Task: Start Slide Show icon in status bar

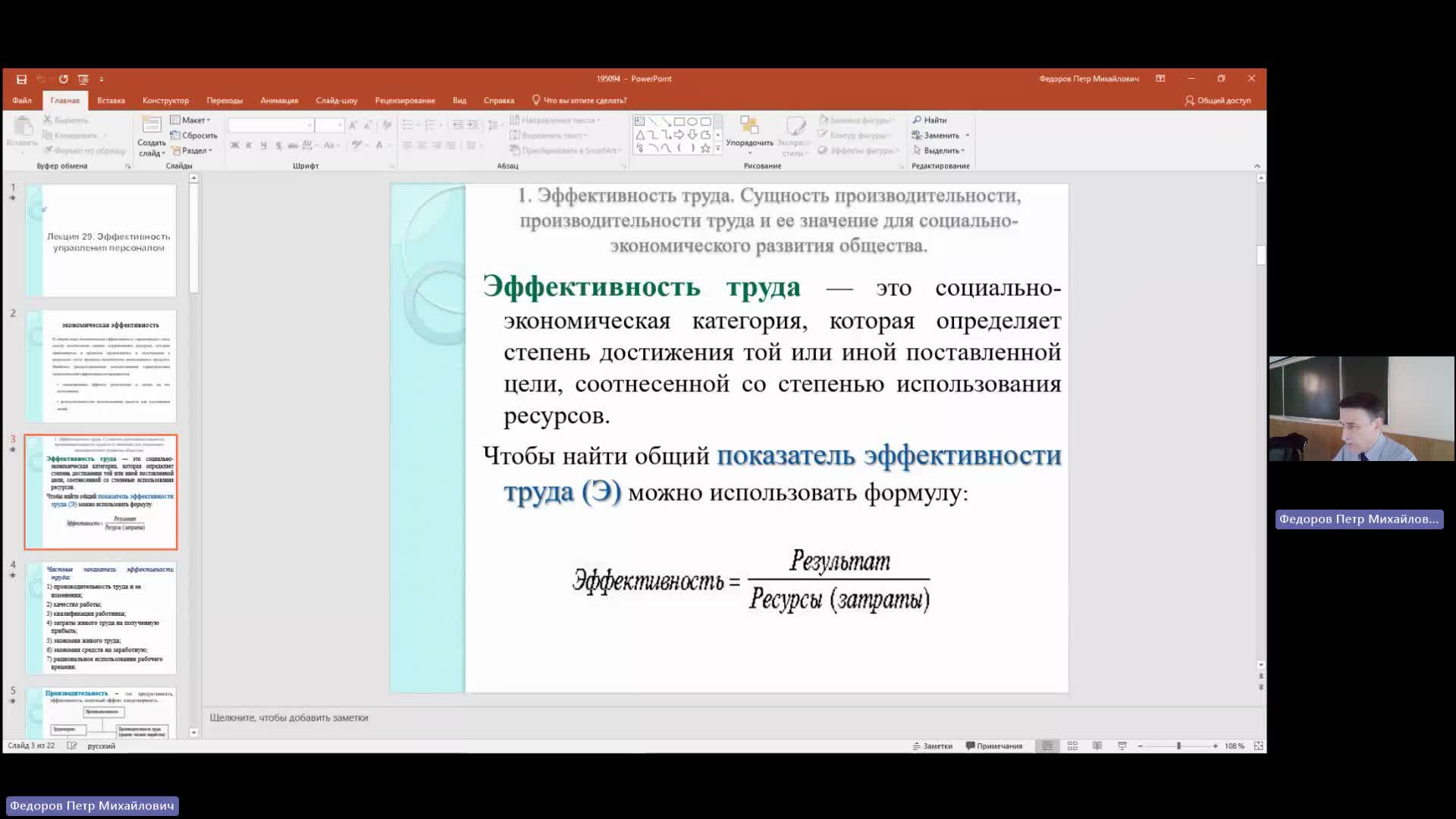Action: pyautogui.click(x=1122, y=746)
